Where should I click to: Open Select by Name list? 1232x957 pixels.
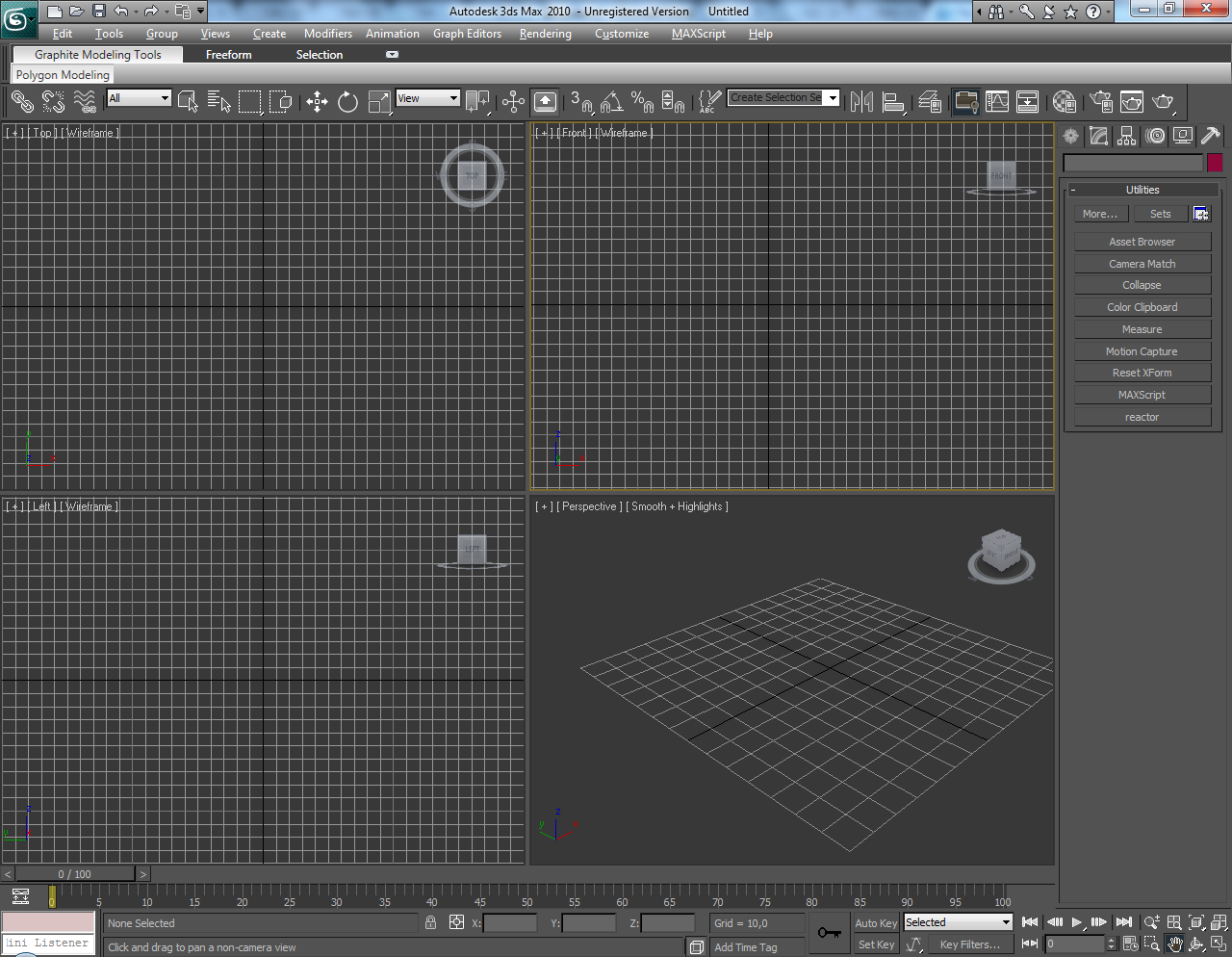click(219, 101)
